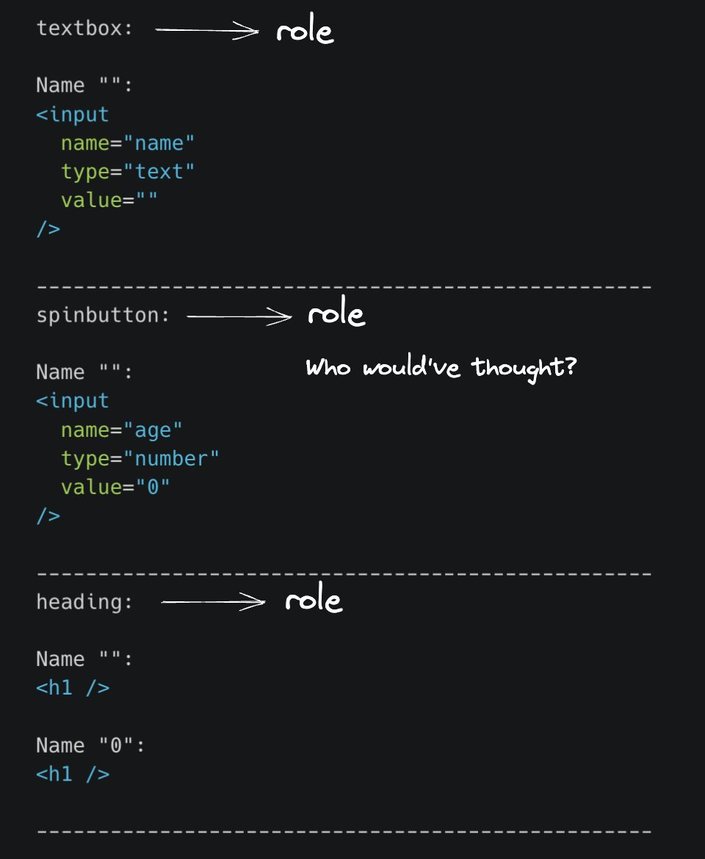Screen dimensions: 705x859
Task: Click the value="0" attribute line
Action: tap(115, 488)
